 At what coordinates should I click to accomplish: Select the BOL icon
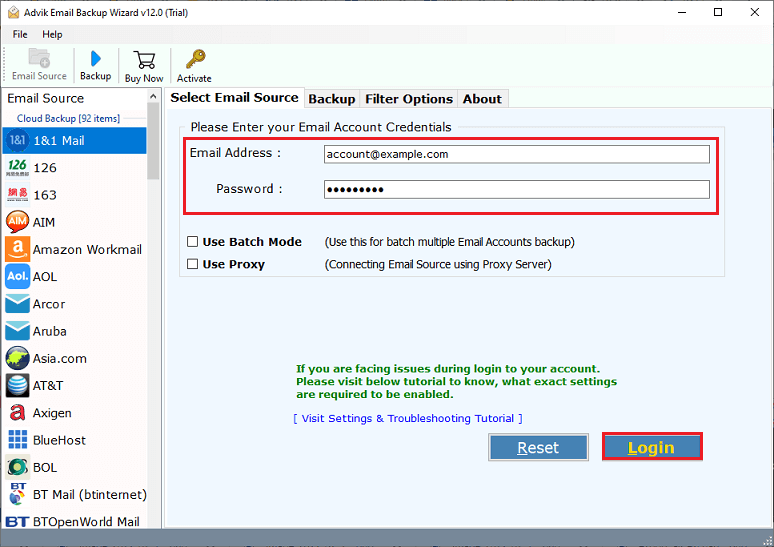17,468
